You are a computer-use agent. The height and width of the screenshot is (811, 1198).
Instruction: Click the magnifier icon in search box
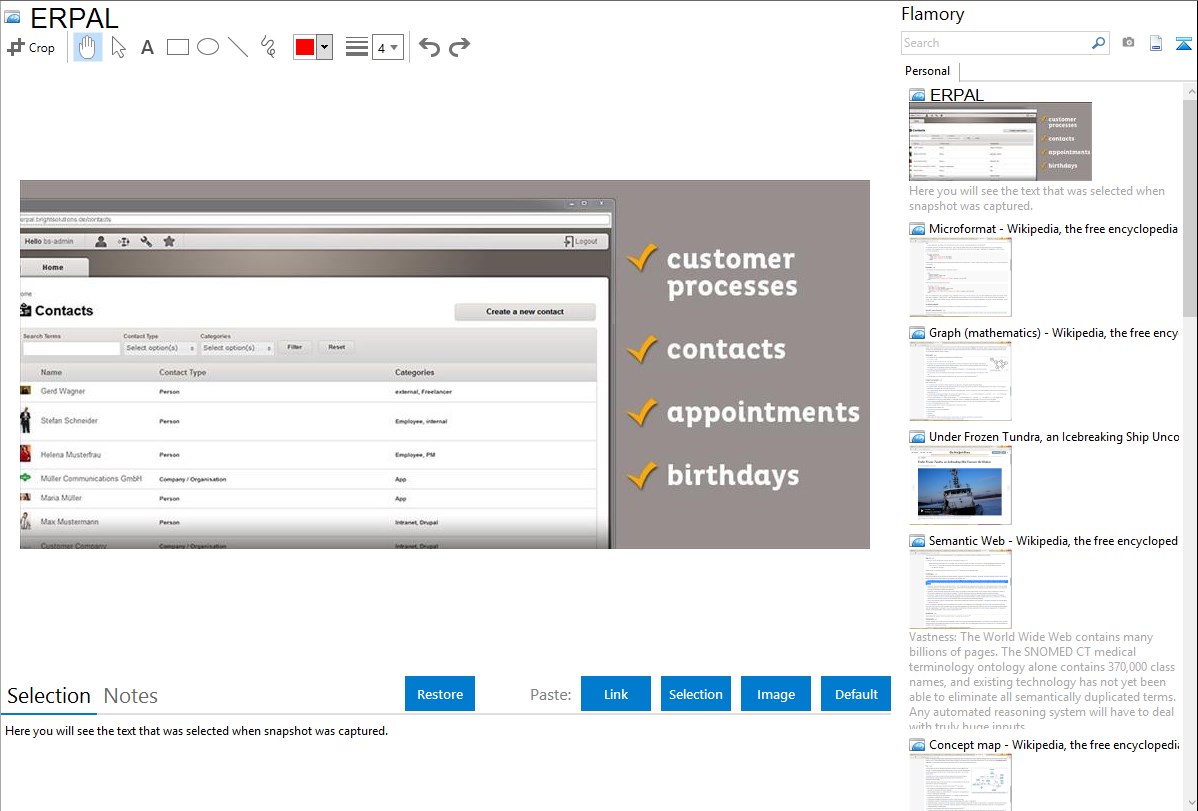(x=1098, y=43)
